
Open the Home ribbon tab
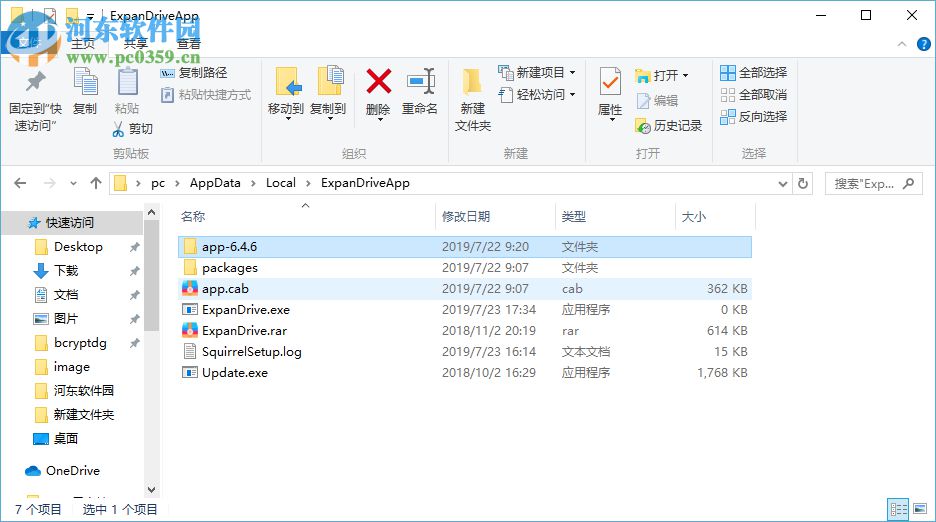click(x=83, y=44)
